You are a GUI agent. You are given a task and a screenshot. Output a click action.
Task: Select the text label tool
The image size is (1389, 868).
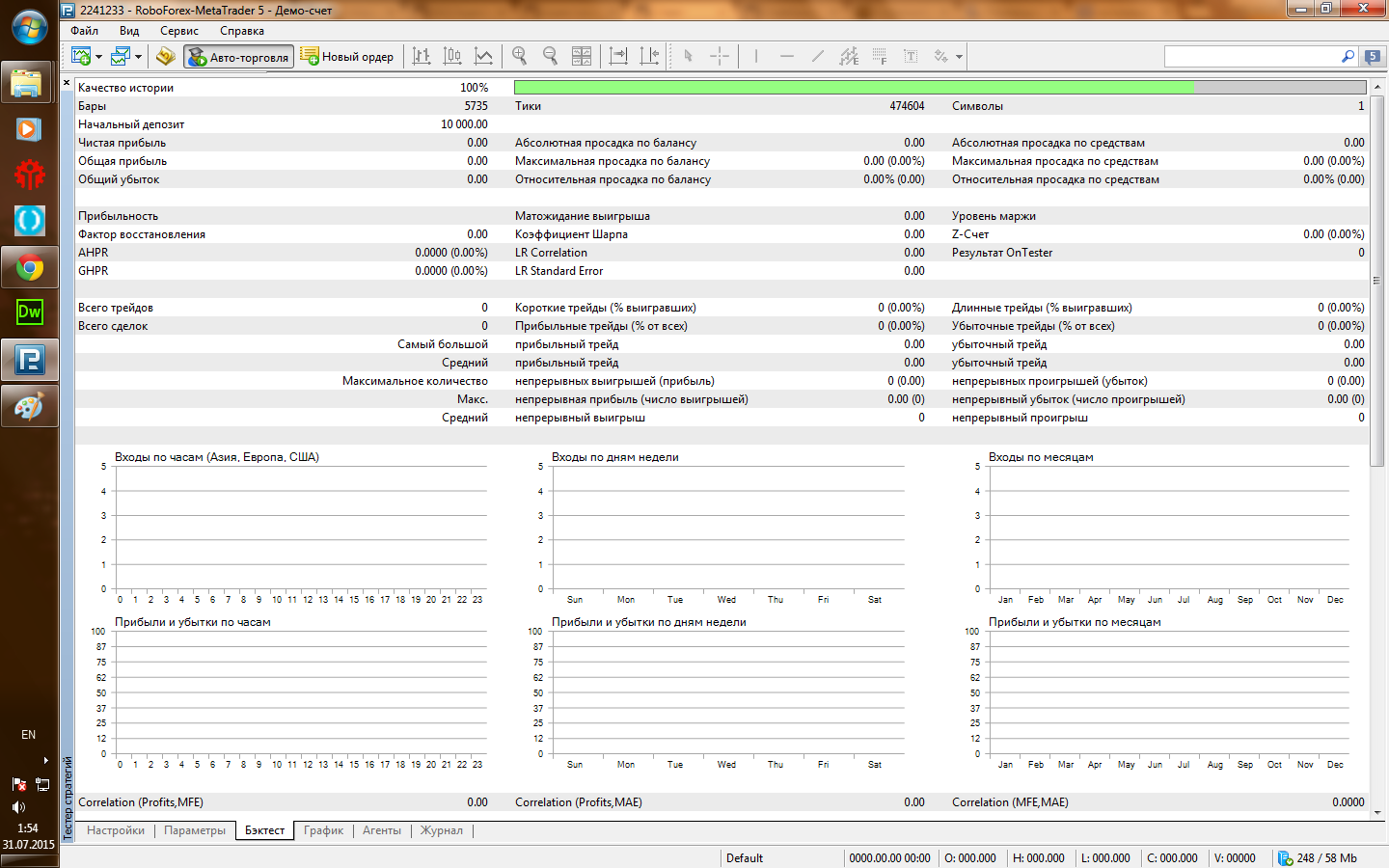[x=911, y=57]
